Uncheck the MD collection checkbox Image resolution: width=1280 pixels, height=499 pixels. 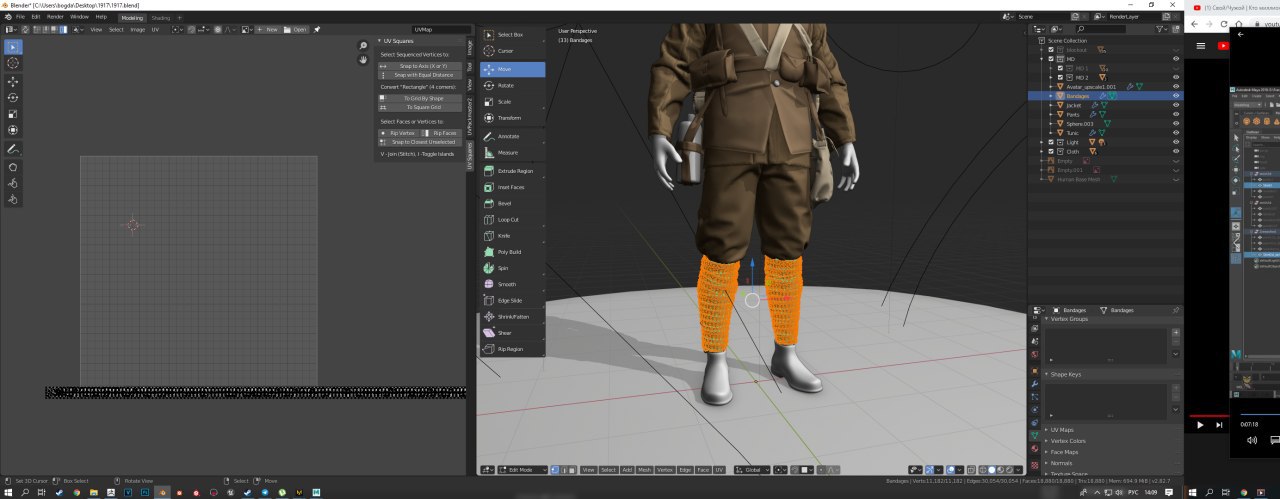pyautogui.click(x=1050, y=58)
